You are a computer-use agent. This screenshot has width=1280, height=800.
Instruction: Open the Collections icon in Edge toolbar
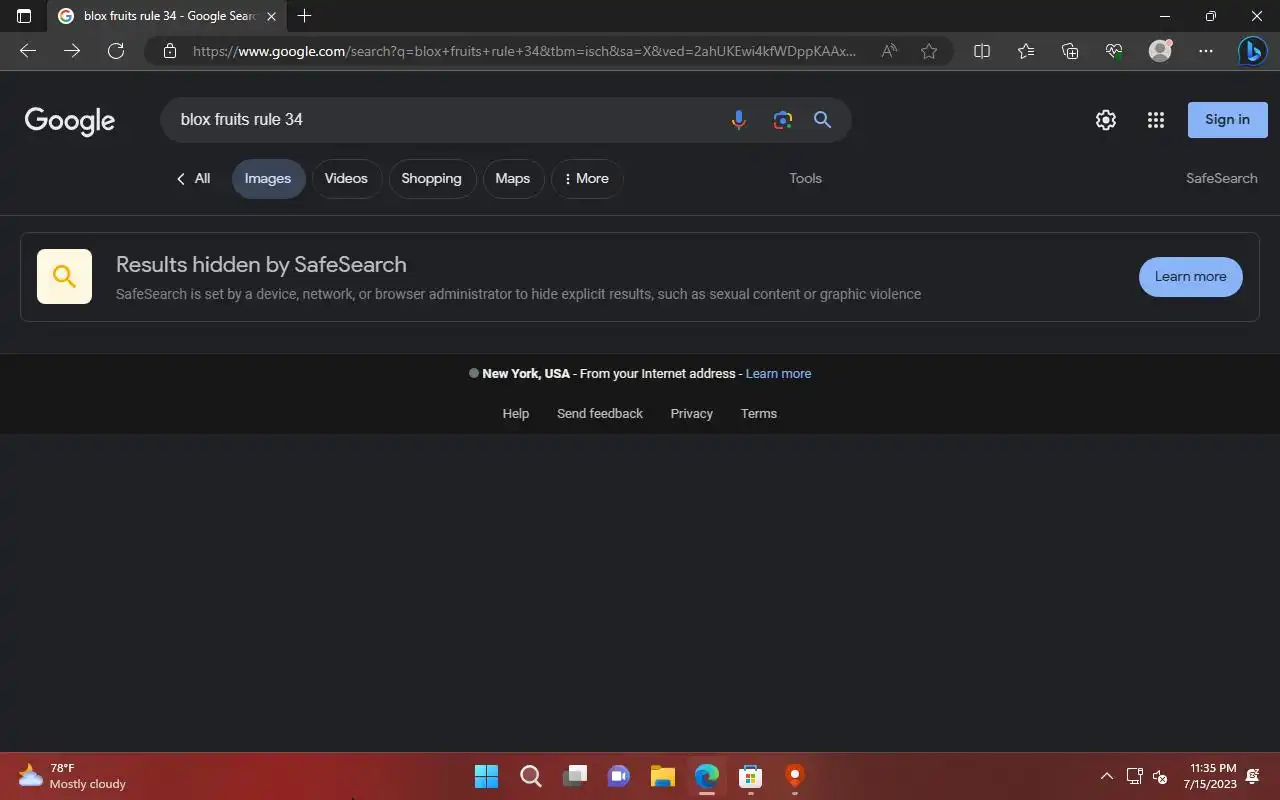tap(1070, 51)
